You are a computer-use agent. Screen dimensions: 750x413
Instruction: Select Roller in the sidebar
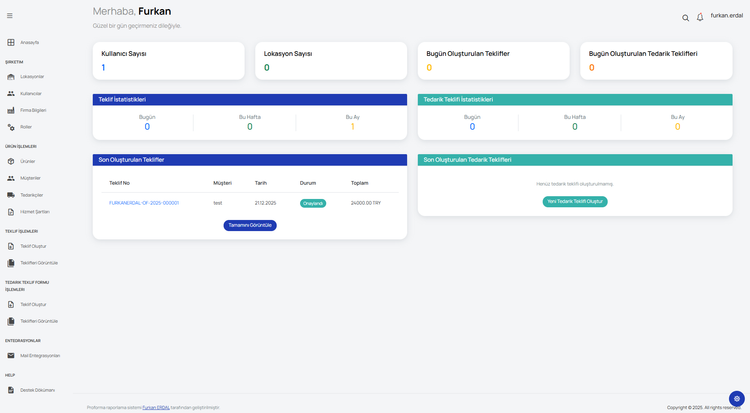[x=26, y=127]
